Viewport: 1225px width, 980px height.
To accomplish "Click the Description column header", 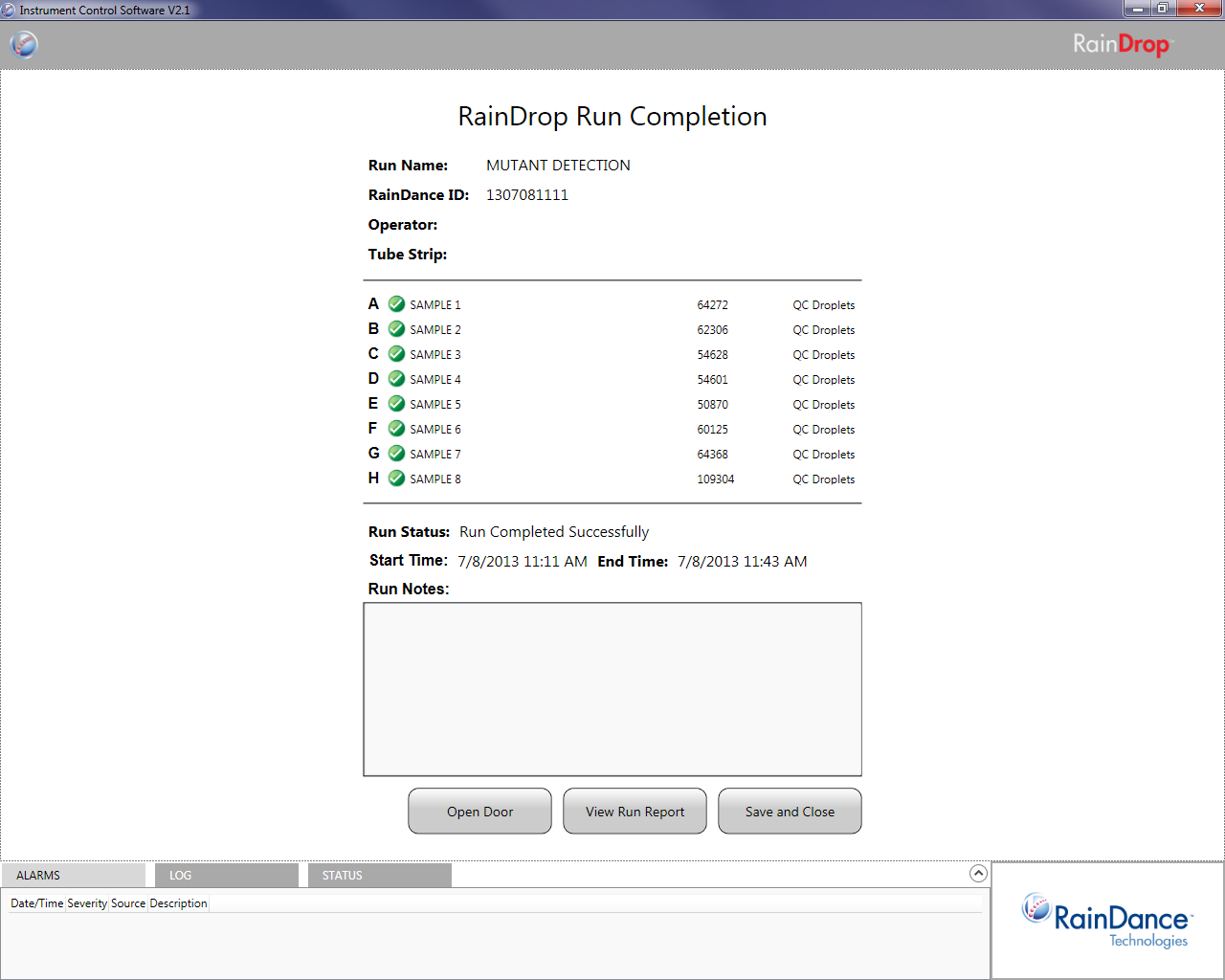I will coord(178,903).
